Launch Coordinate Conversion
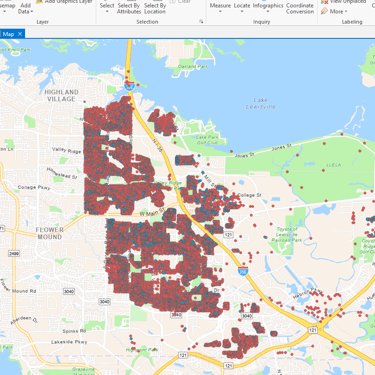 (300, 8)
